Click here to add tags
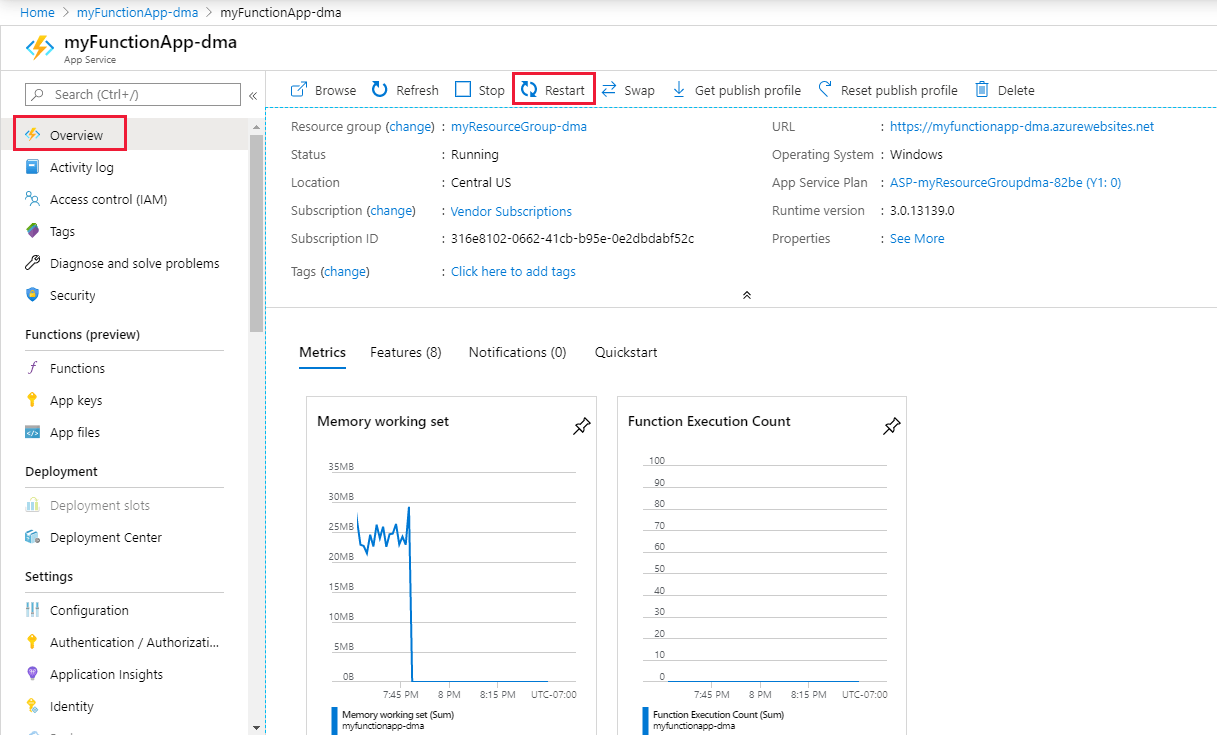Viewport: 1217px width, 735px height. pyautogui.click(x=513, y=271)
